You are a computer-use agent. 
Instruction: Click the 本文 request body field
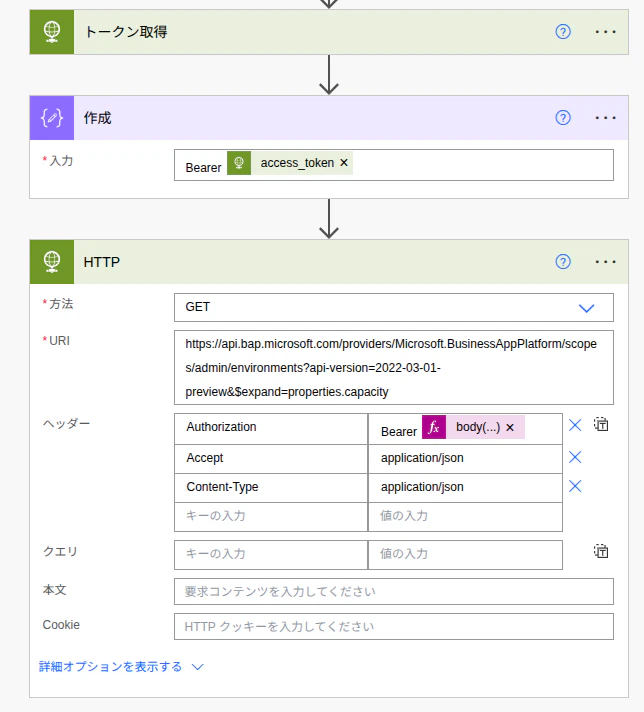click(394, 591)
